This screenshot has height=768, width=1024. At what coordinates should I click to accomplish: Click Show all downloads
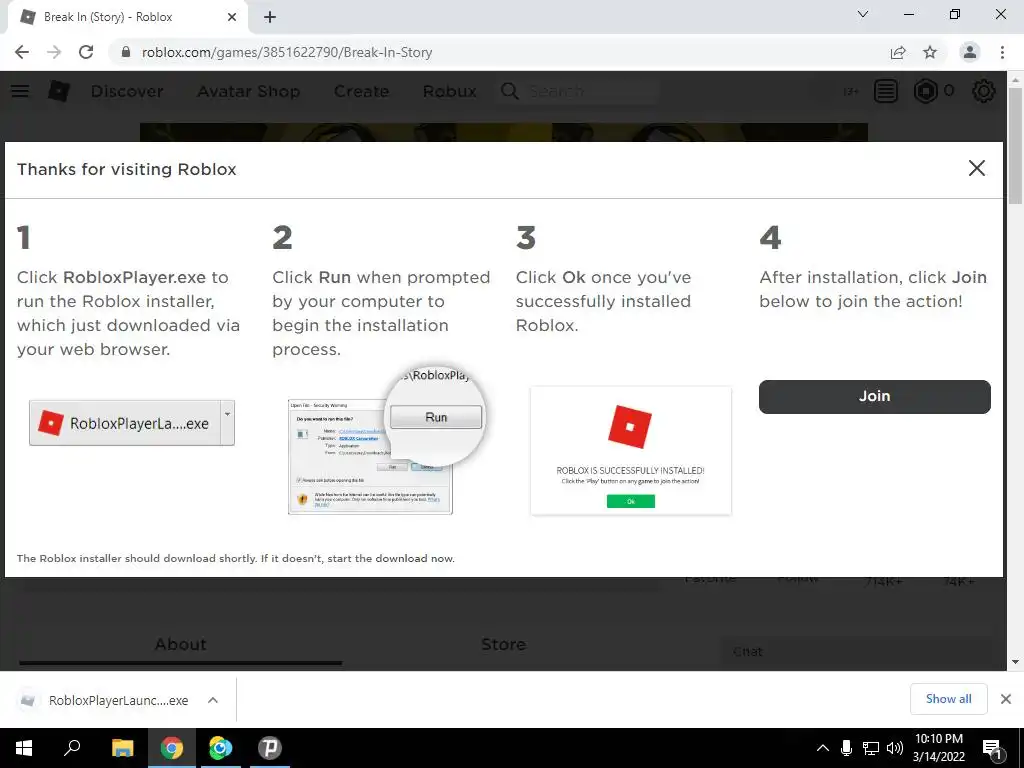tap(948, 699)
